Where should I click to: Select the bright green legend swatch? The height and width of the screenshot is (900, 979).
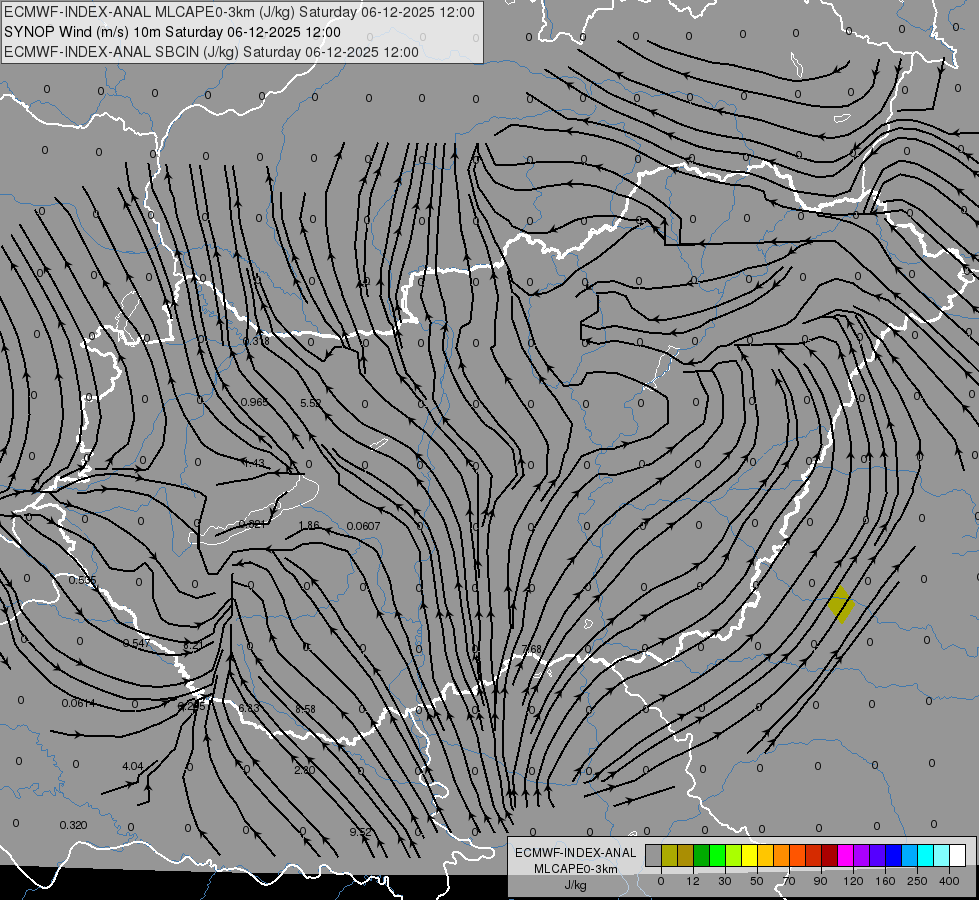717,855
